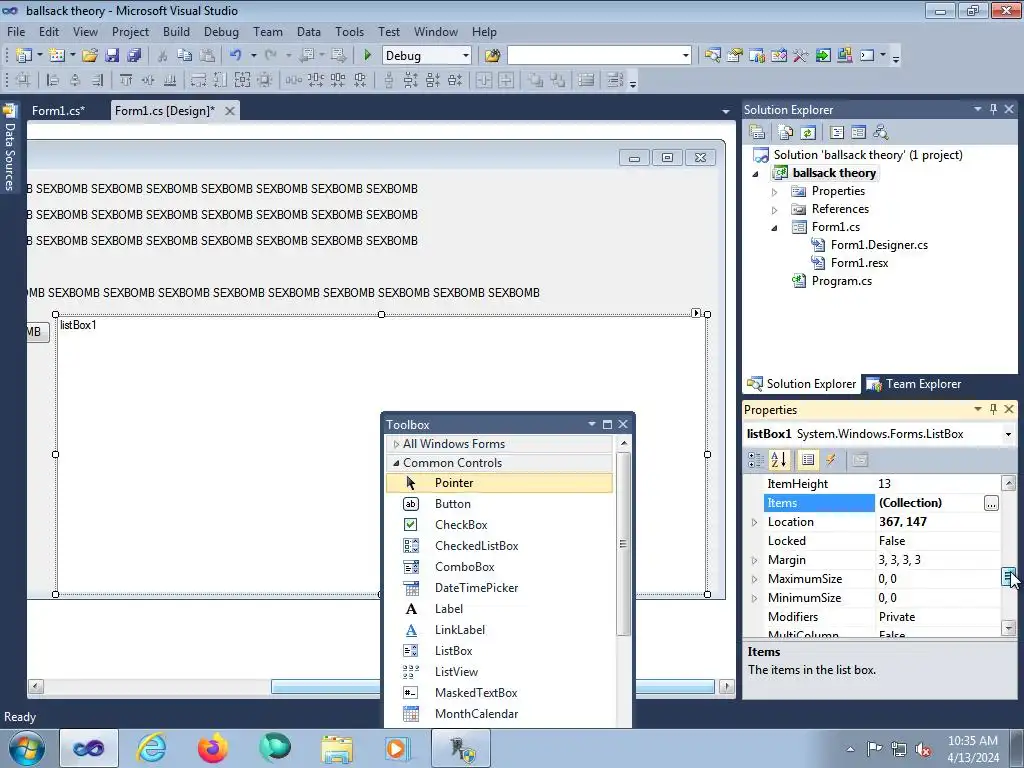This screenshot has height=768, width=1024.
Task: Click the Undo arrow icon
Action: (236, 56)
